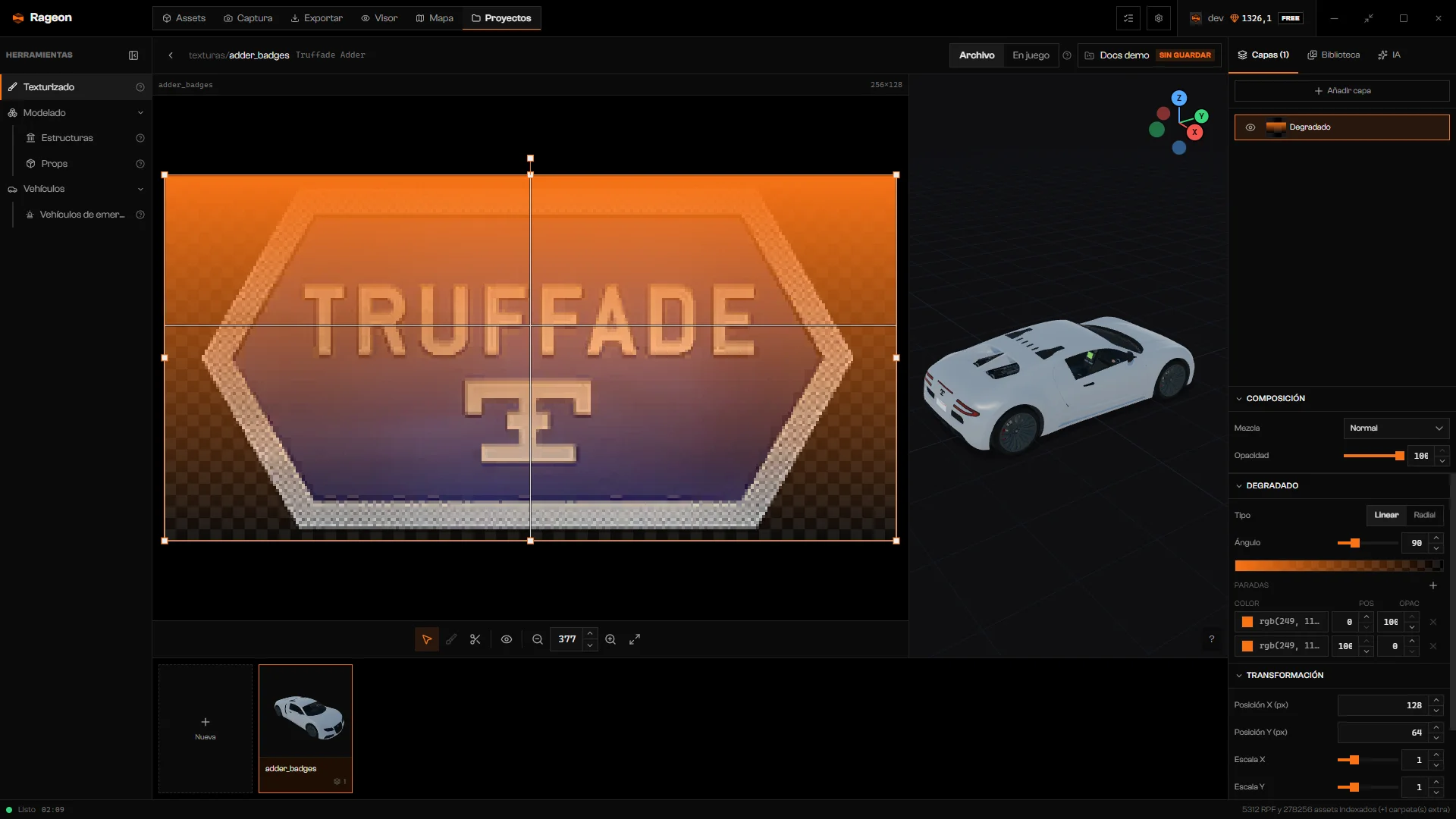Screen dimensions: 1456x819
Task: Zoom in with the plus magnifier
Action: click(x=610, y=639)
